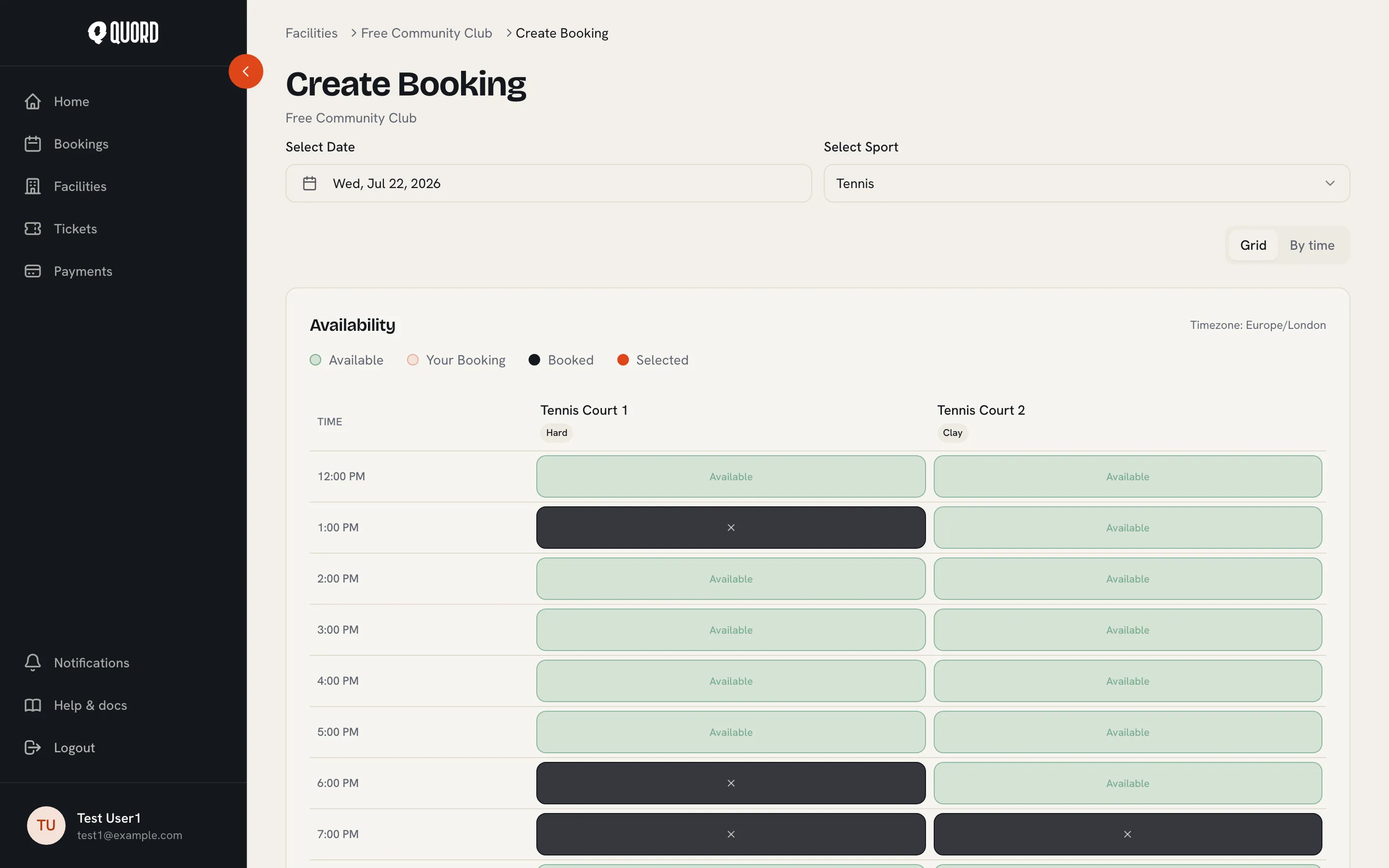Click the TU user avatar

[46, 826]
